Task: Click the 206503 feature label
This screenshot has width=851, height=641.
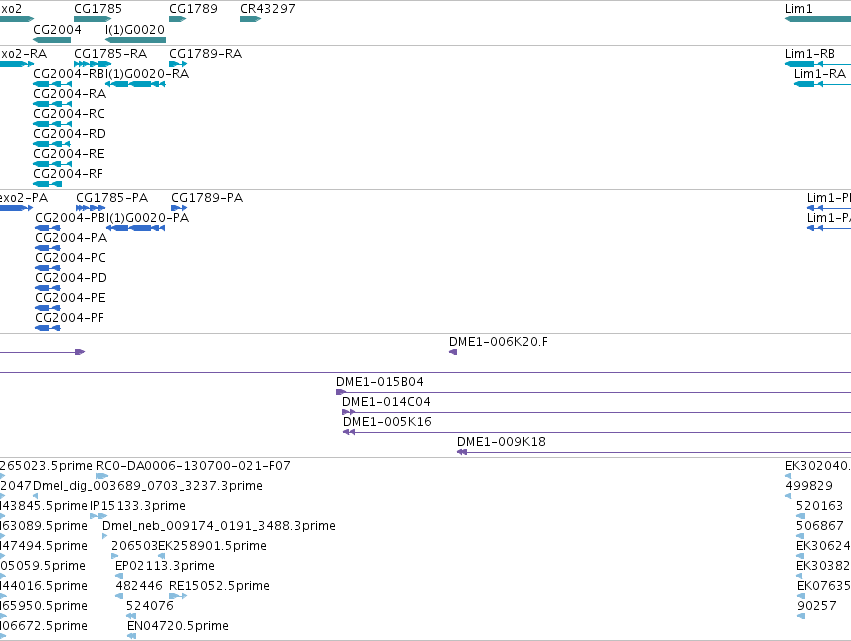Action: (x=135, y=545)
